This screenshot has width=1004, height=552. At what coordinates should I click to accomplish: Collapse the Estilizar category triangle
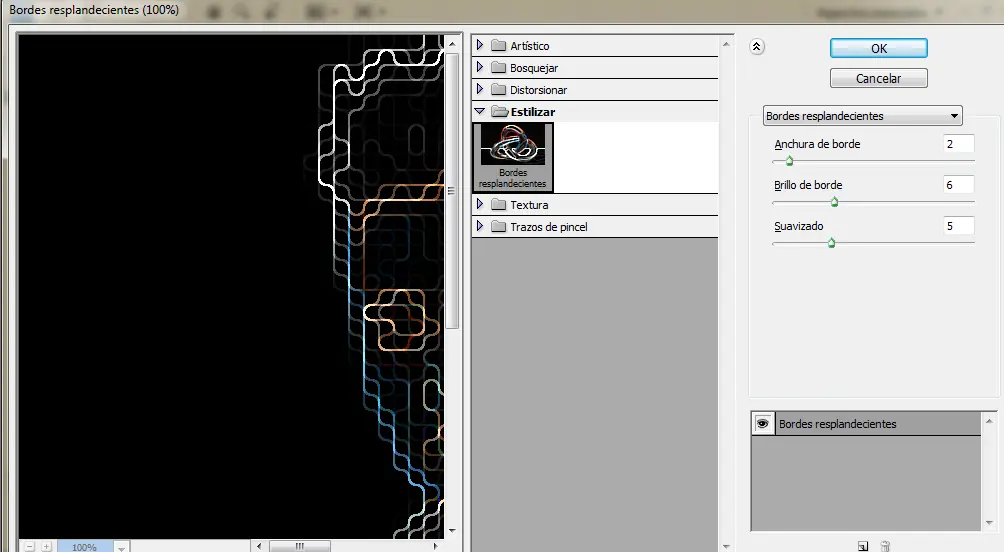(x=480, y=112)
